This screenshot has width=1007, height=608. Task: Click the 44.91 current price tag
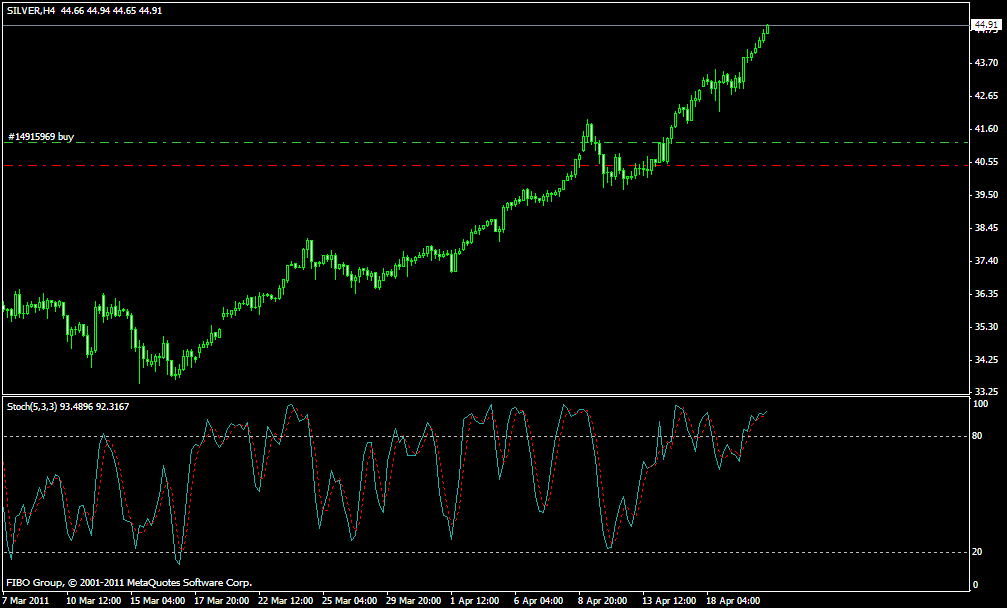click(986, 25)
